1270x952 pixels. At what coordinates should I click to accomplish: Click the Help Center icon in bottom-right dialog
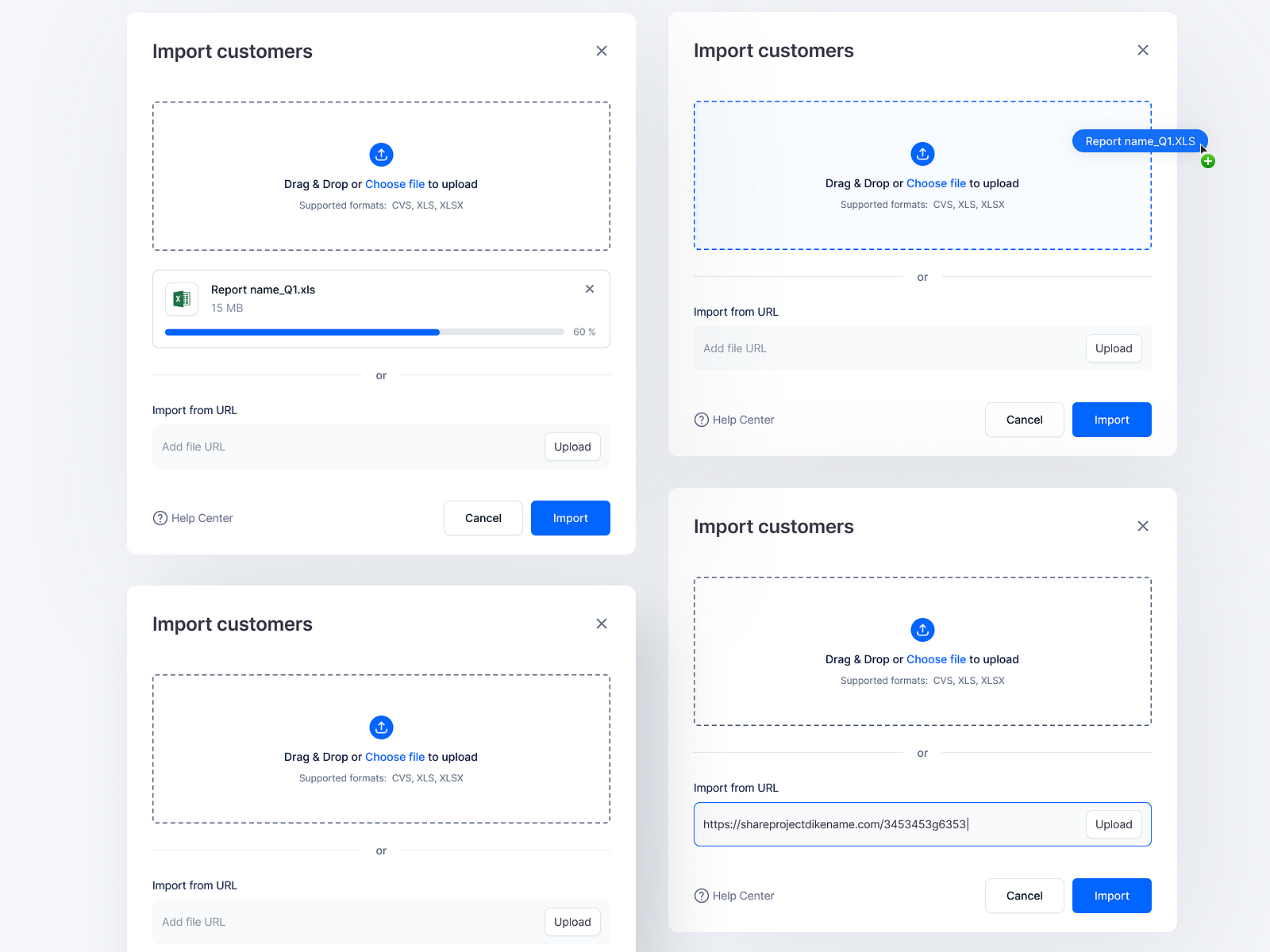[702, 896]
